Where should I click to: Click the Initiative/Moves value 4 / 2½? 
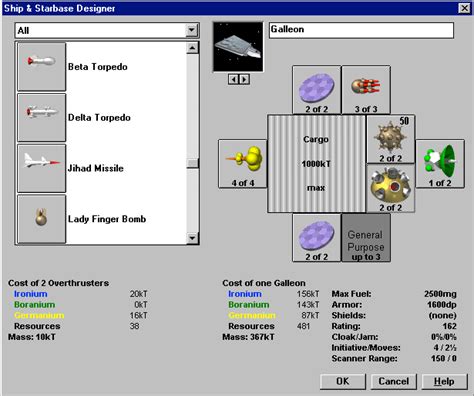click(x=445, y=348)
